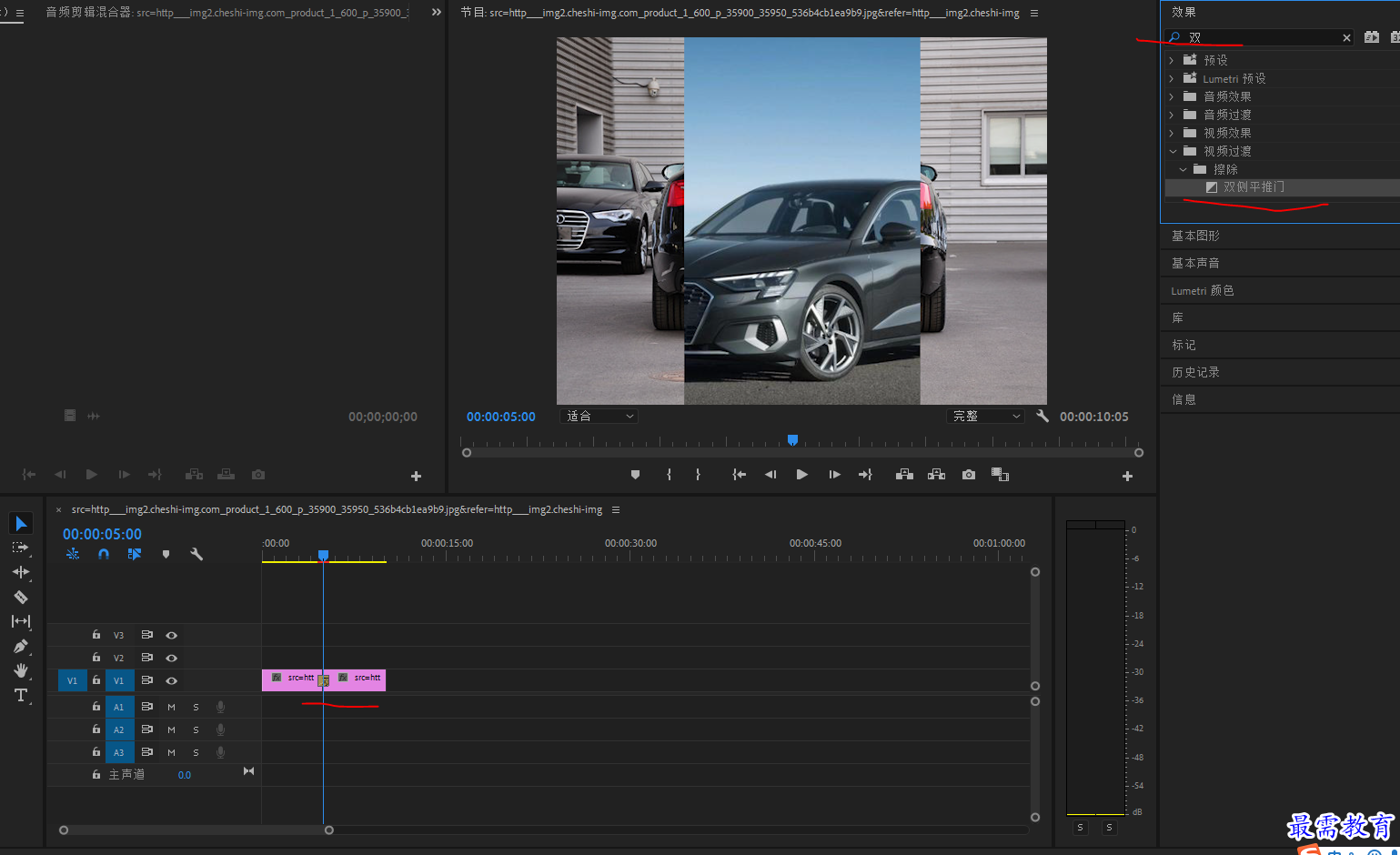This screenshot has height=855, width=1400.
Task: Select the Type tool
Action: (21, 695)
